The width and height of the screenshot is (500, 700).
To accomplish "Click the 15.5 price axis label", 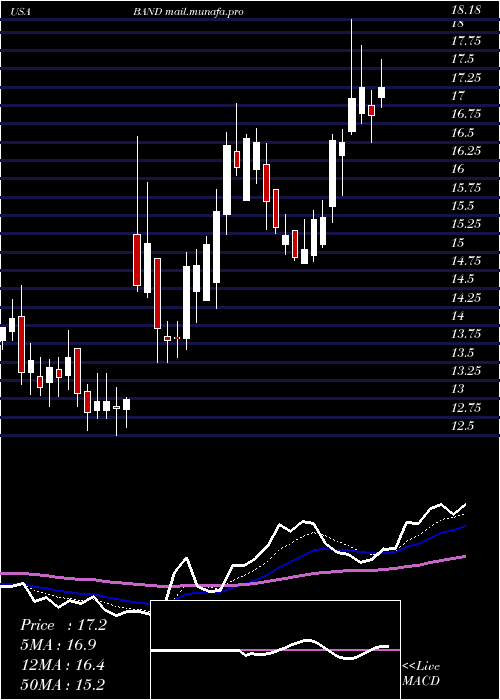I will 463,206.
